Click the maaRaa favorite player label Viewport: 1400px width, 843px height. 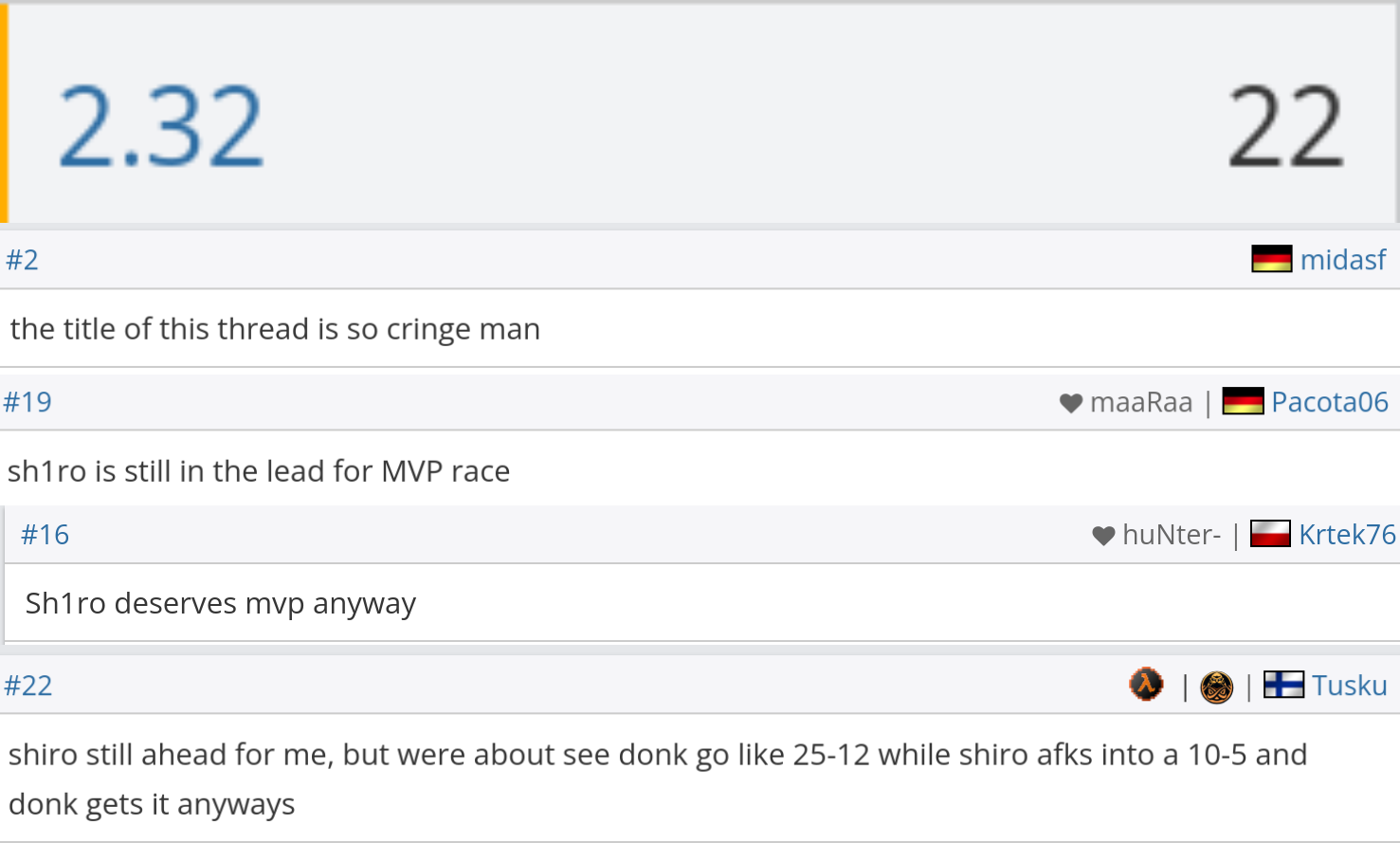[x=1141, y=402]
